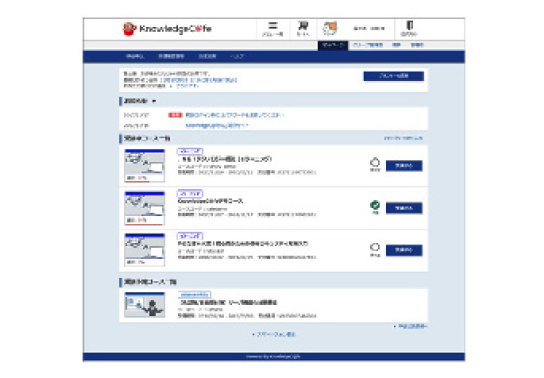This screenshot has width=544, height=378.
Task: Click the e-learning tag above first course title
Action: click(190, 151)
